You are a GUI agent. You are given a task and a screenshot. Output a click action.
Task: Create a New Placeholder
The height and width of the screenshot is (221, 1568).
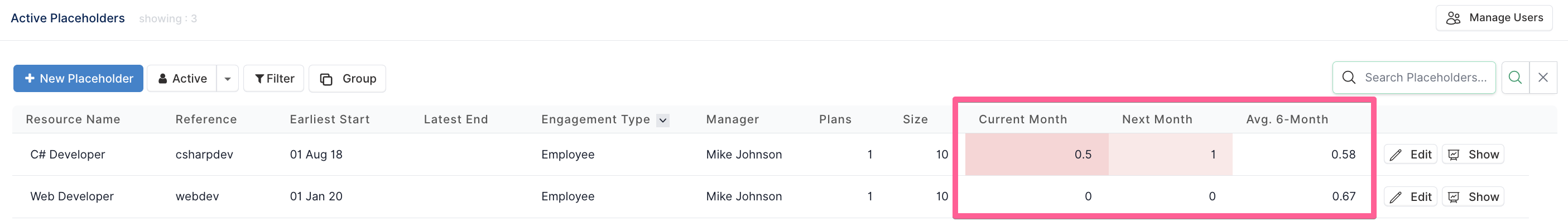tap(79, 79)
